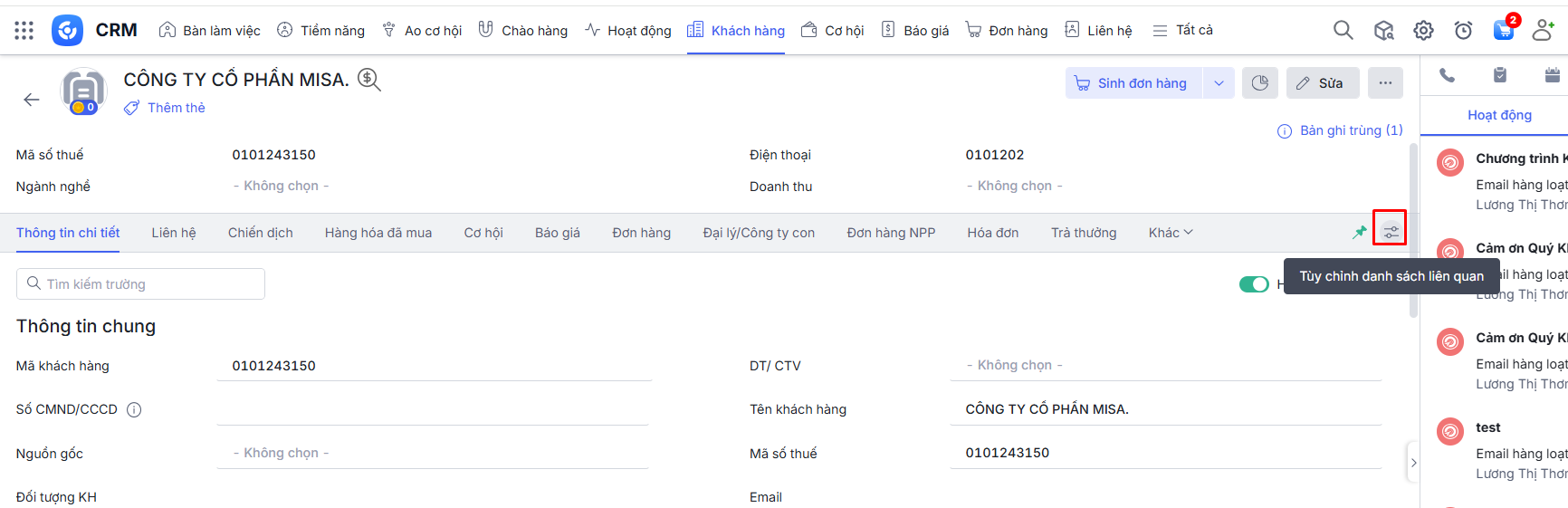The width and height of the screenshot is (1568, 508).
Task: Click the Tìm kiếm trường search field
Action: point(141,284)
